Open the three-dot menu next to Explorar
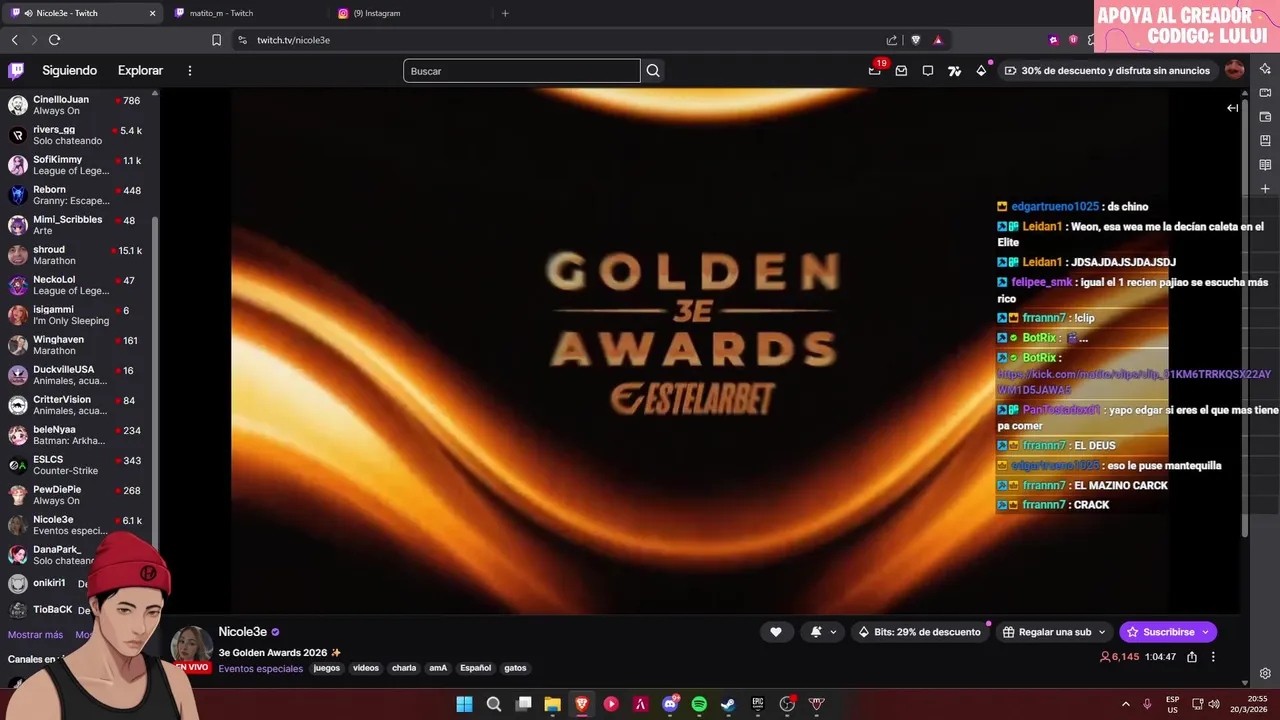The image size is (1280, 720). pyautogui.click(x=189, y=71)
